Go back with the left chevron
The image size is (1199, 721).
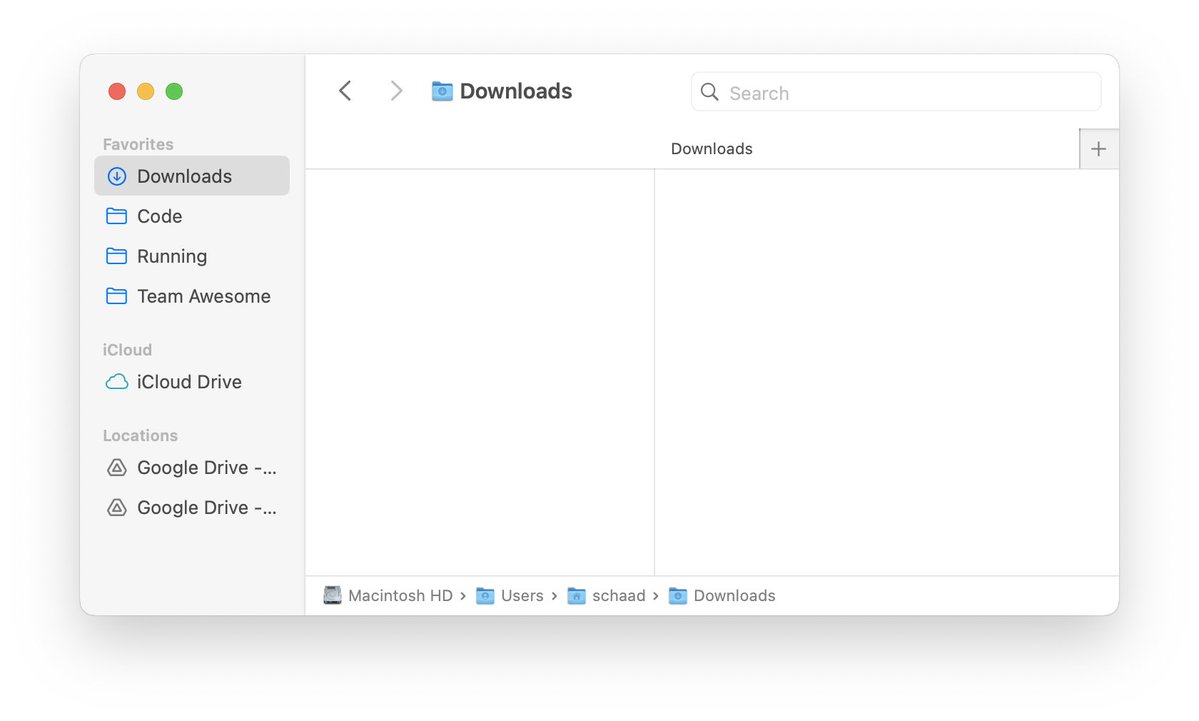pos(345,91)
